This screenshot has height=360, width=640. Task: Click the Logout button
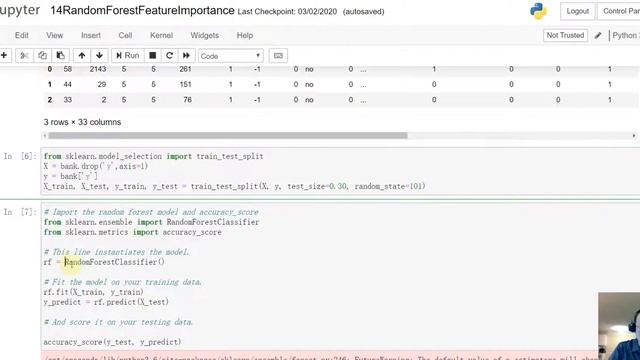point(578,11)
